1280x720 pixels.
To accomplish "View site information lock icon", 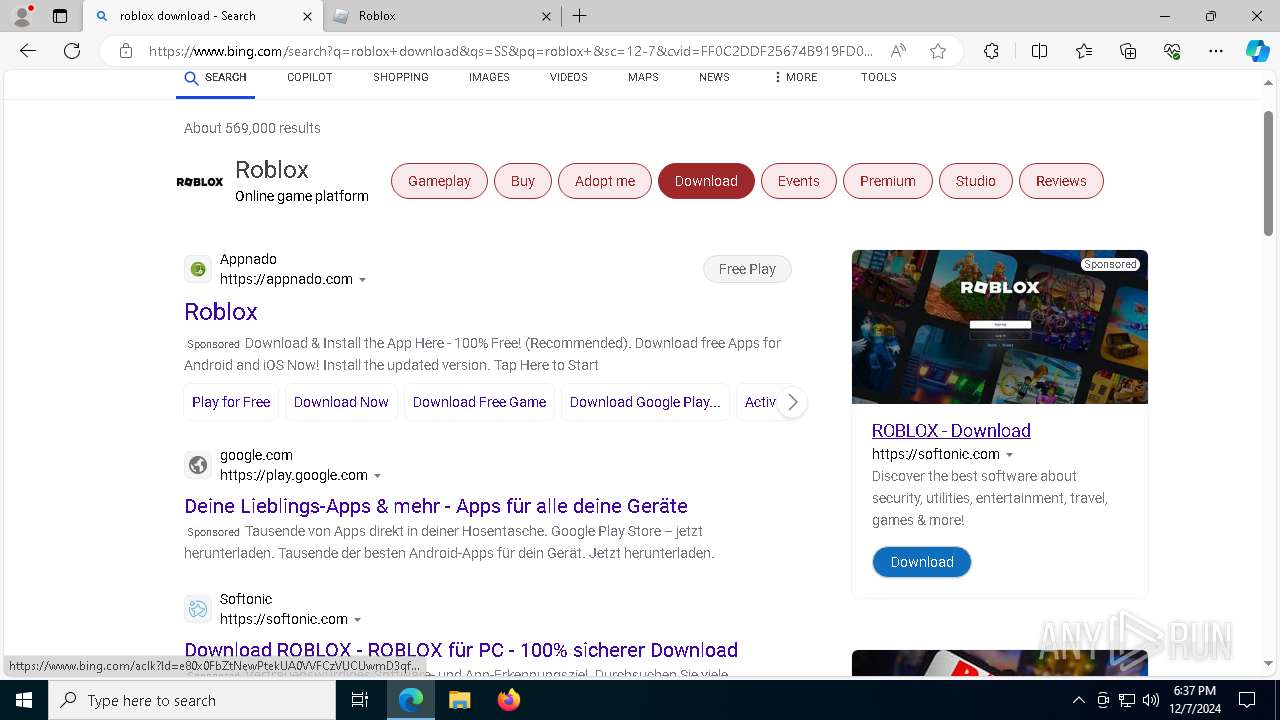I will 126,51.
